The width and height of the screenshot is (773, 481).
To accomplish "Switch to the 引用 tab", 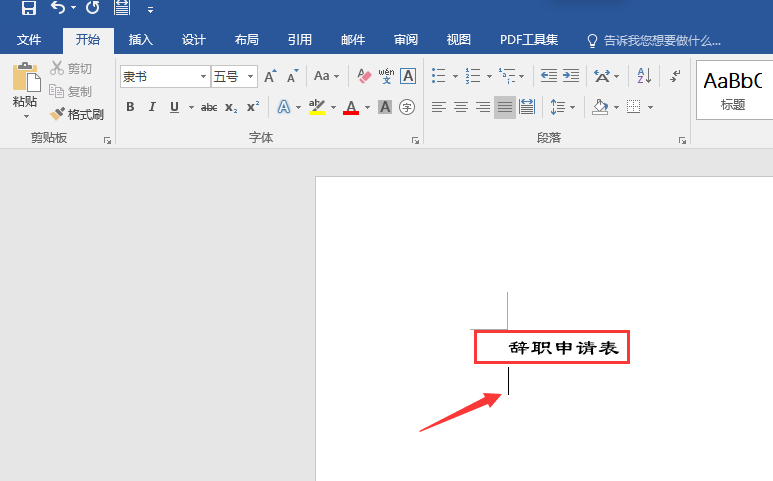I will [300, 40].
